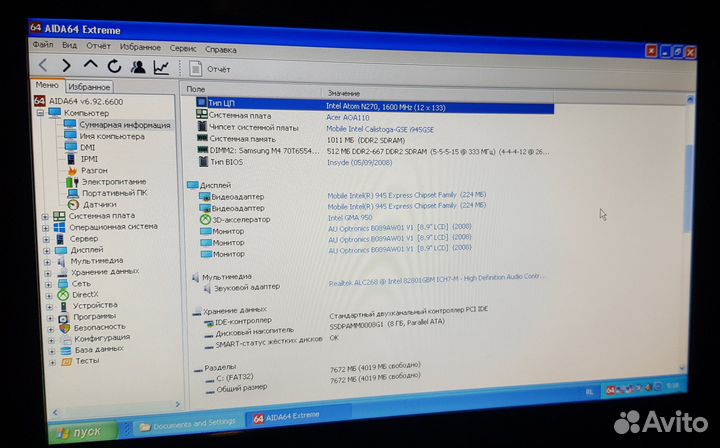The image size is (720, 448).
Task: Open the Отчёт menu in the menu bar
Action: tap(98, 46)
